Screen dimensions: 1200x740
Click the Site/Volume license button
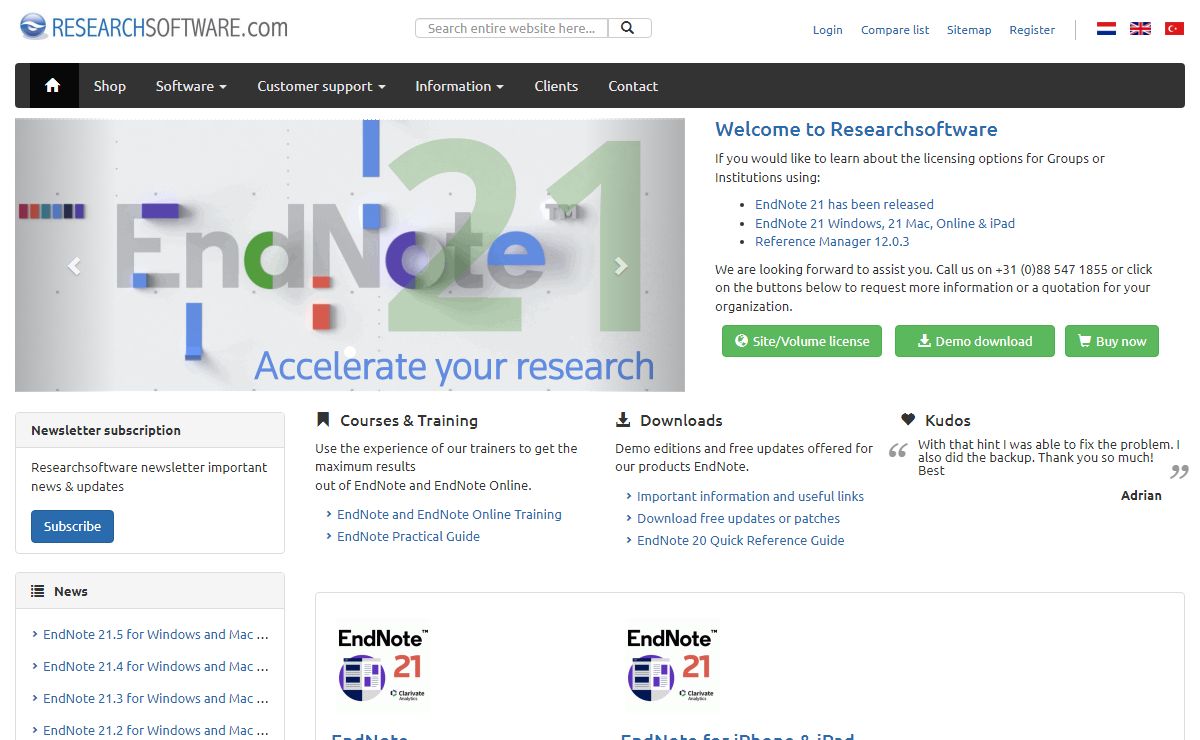[802, 341]
